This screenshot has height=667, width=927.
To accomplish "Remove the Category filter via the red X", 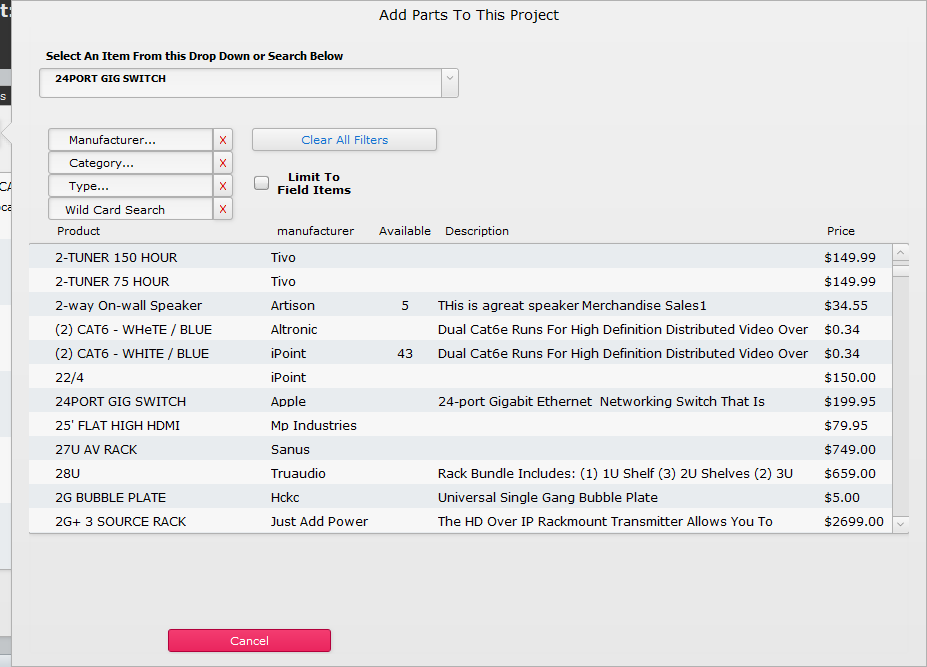I will pos(222,162).
